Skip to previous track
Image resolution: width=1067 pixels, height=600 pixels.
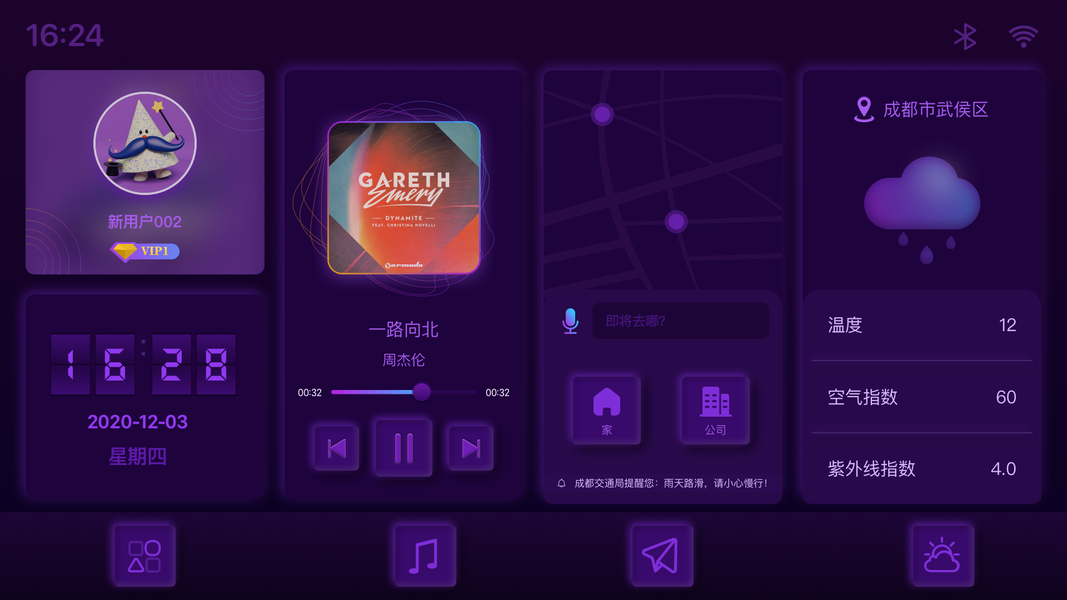click(337, 448)
